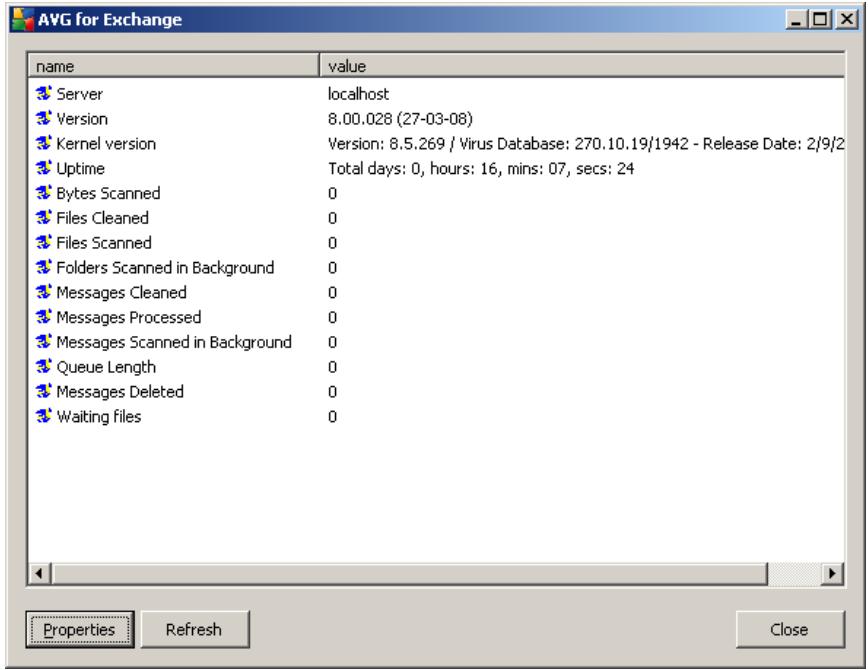Select the Uptime row label
Viewport: 868px width, 670px height.
coord(81,168)
